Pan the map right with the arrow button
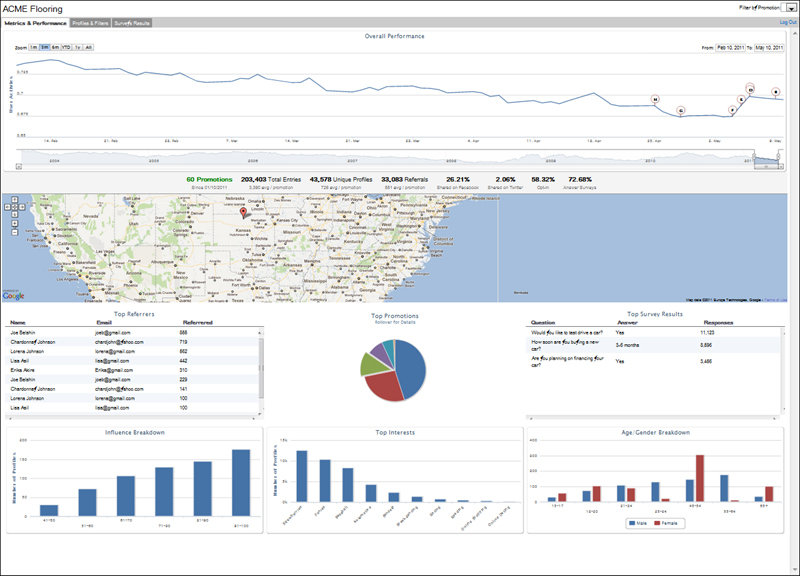The image size is (800, 576). pos(22,207)
